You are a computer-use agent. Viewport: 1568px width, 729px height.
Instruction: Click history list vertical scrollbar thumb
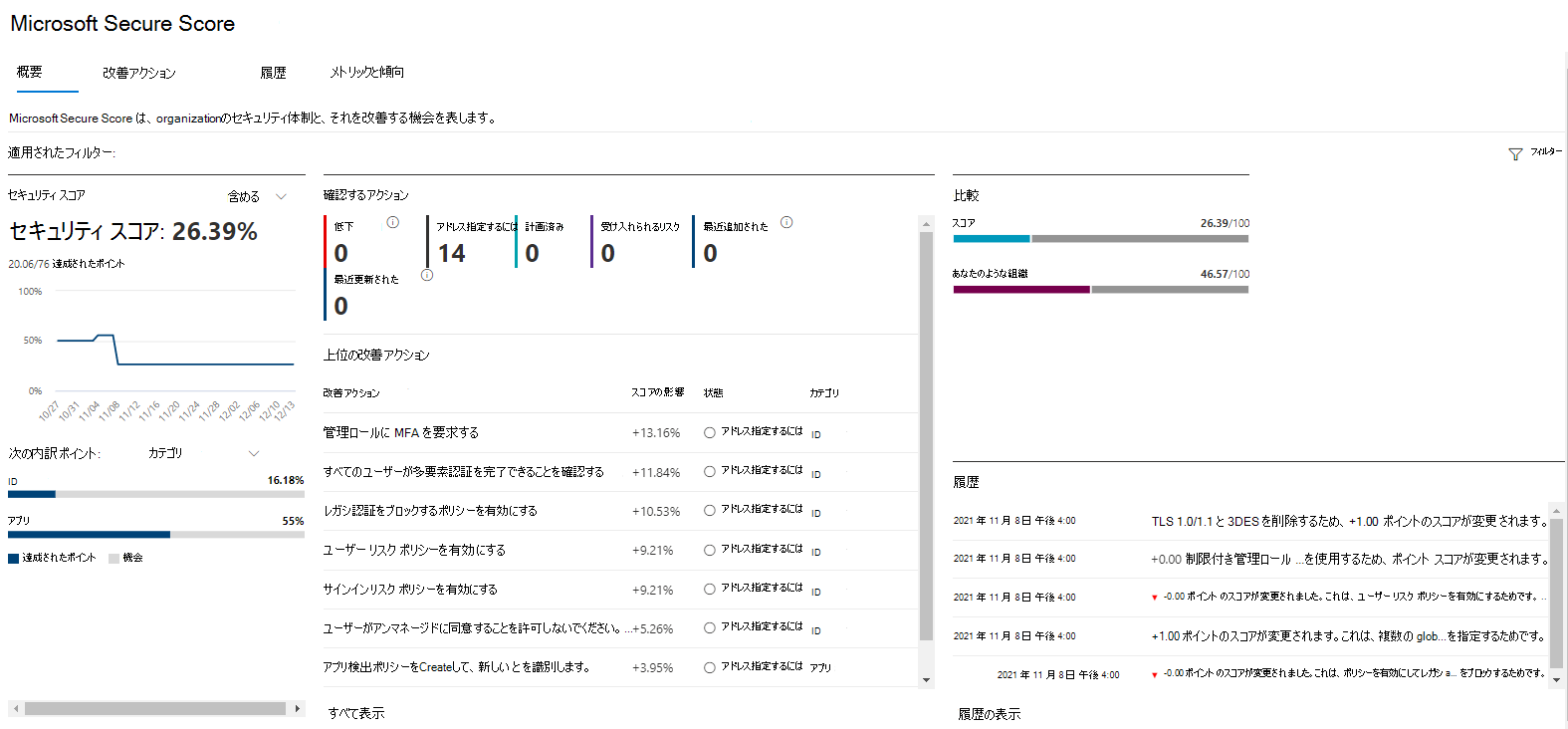click(1557, 594)
